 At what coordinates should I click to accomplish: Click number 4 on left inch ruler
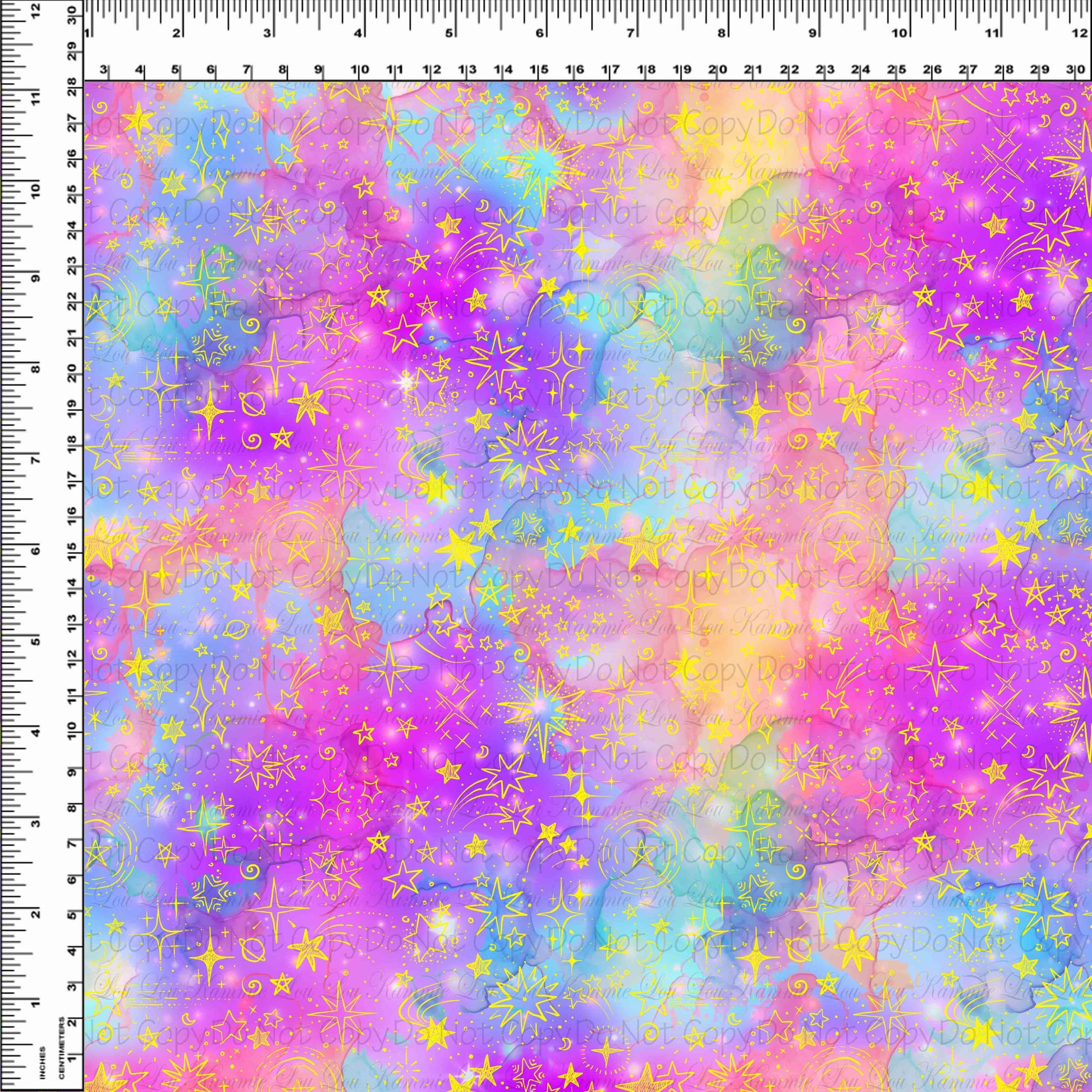pos(35,732)
